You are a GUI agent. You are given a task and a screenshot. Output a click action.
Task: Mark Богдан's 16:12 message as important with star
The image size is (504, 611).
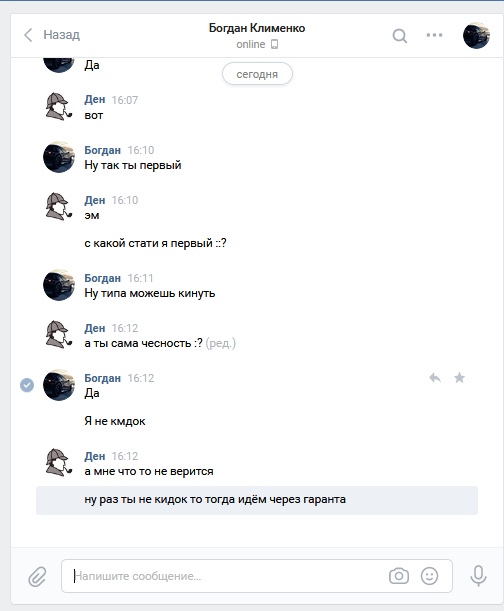460,378
